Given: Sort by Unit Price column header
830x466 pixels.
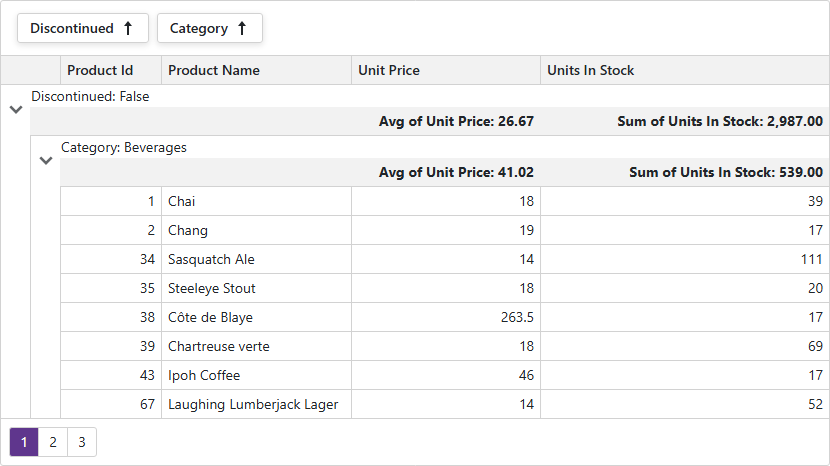Looking at the screenshot, I should click(x=446, y=70).
